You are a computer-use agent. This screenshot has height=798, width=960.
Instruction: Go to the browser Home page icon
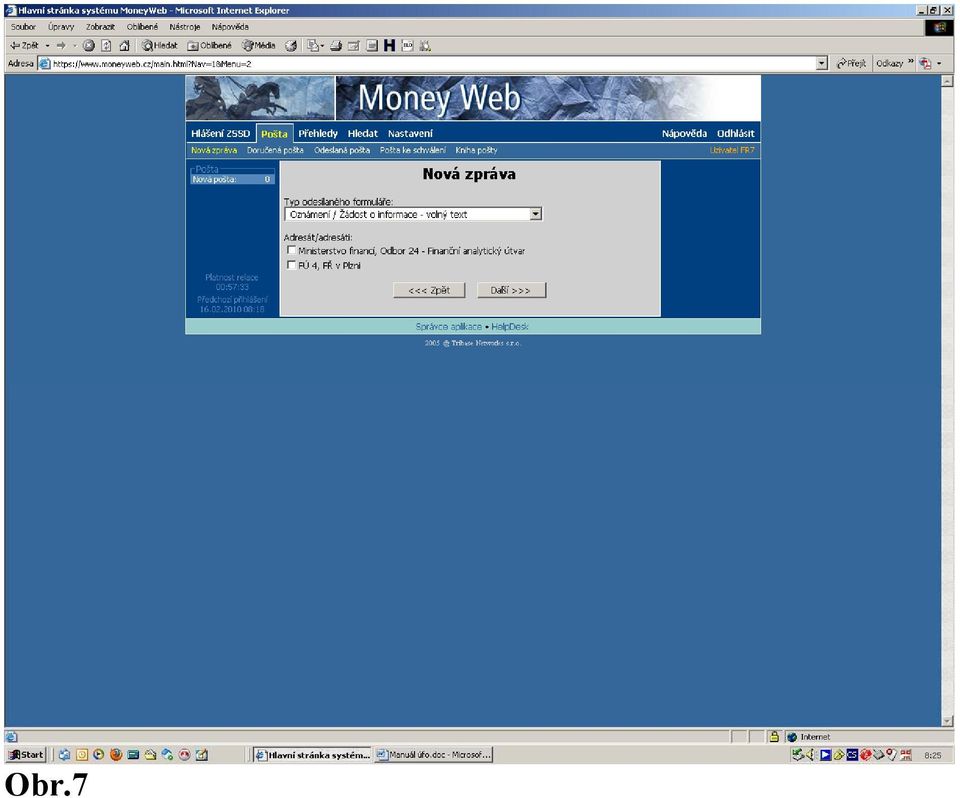coord(124,45)
